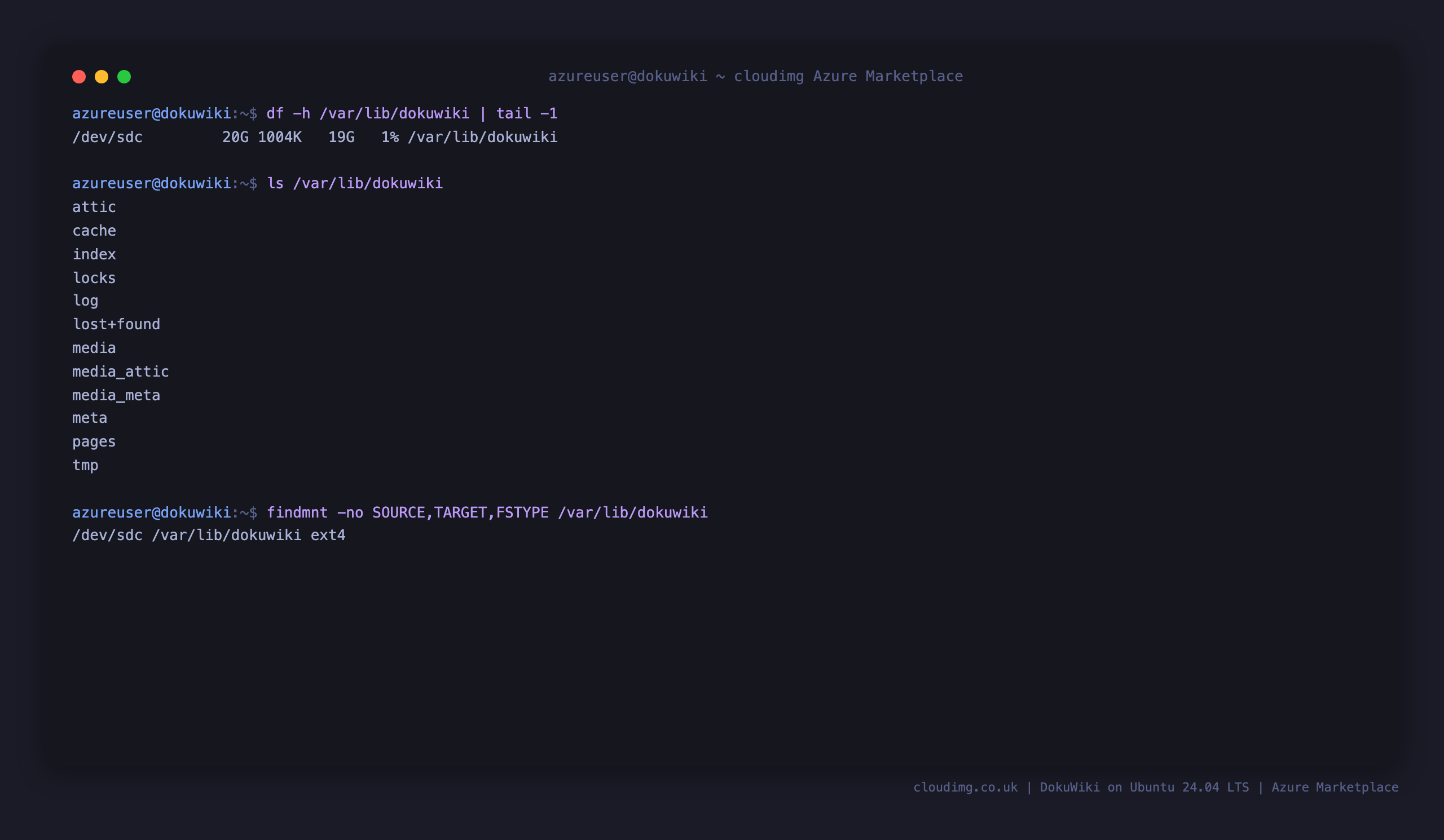Select the 'cache' directory entry

click(94, 231)
